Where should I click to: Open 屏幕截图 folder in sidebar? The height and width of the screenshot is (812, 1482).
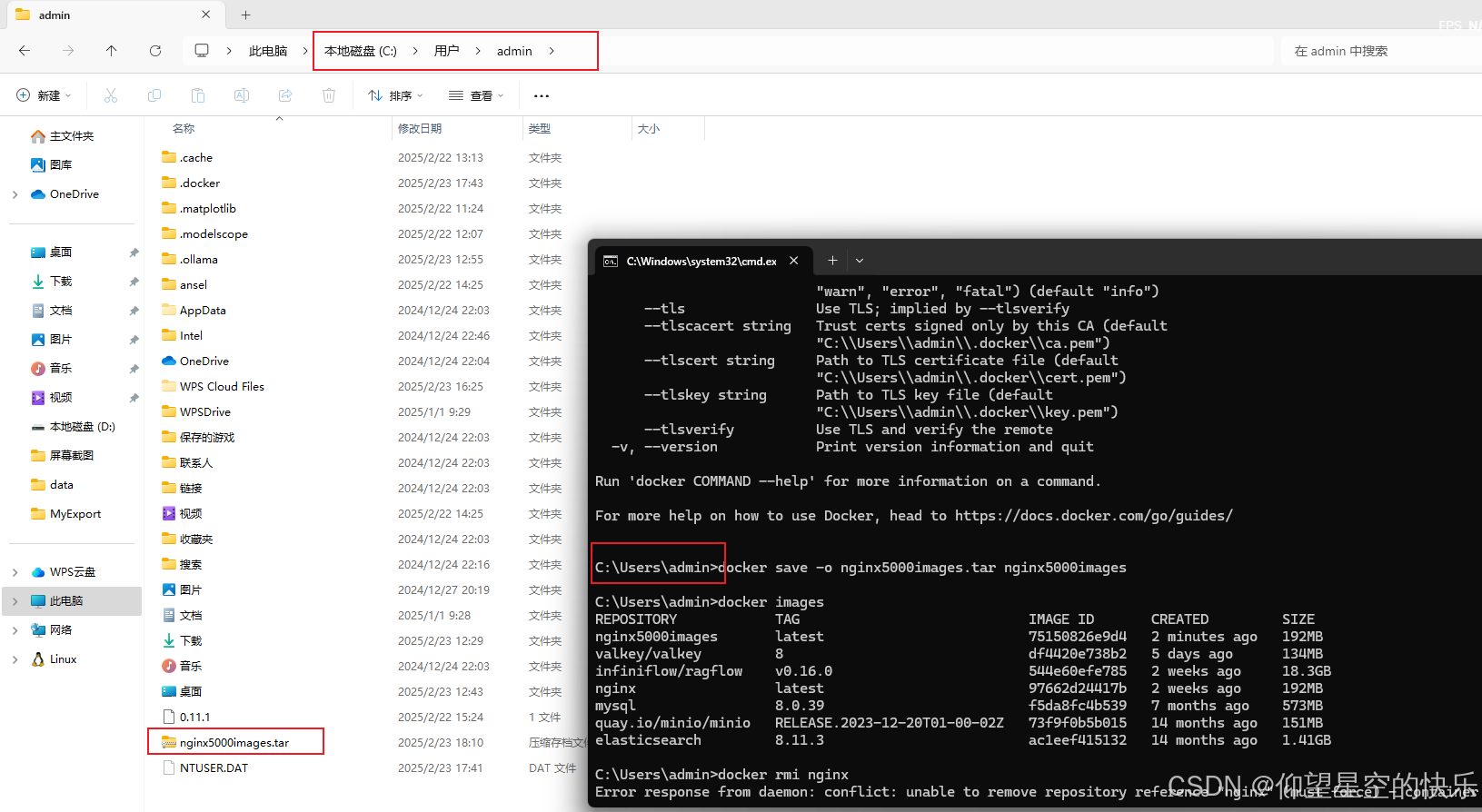click(x=71, y=456)
